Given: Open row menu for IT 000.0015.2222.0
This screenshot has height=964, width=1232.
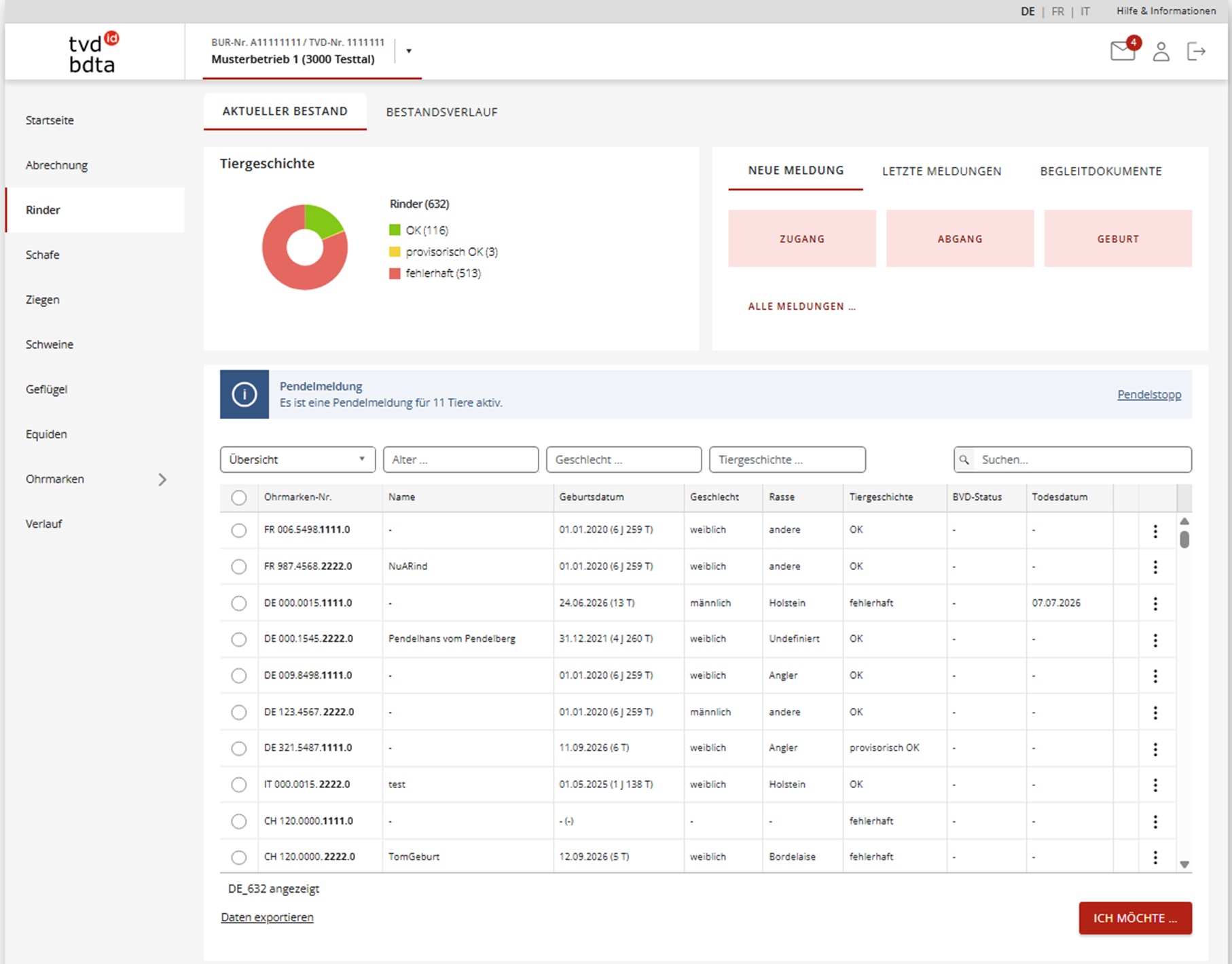Looking at the screenshot, I should pos(1155,785).
